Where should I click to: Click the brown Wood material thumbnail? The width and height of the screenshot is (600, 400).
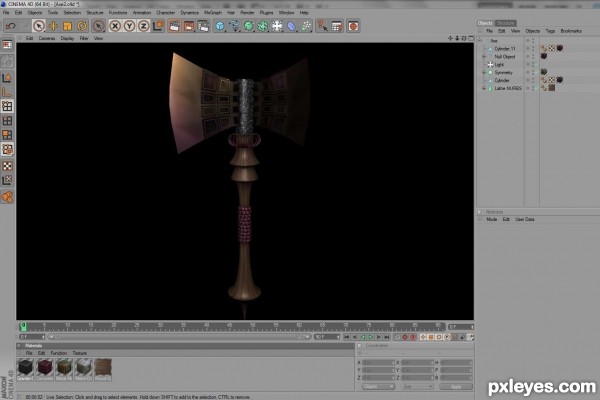coord(103,367)
